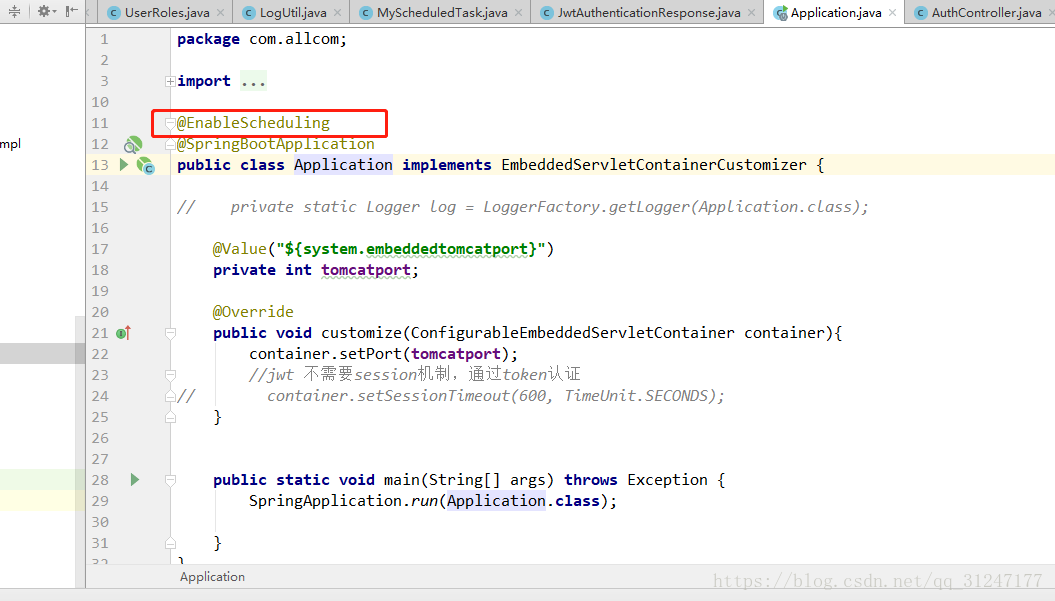
Task: Click the @SpringBootApplication annotation
Action: tap(275, 144)
